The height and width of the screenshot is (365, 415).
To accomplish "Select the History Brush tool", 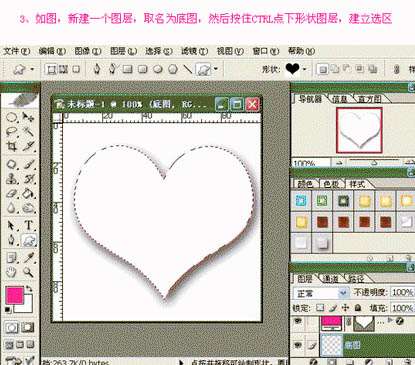I will click(x=29, y=179).
